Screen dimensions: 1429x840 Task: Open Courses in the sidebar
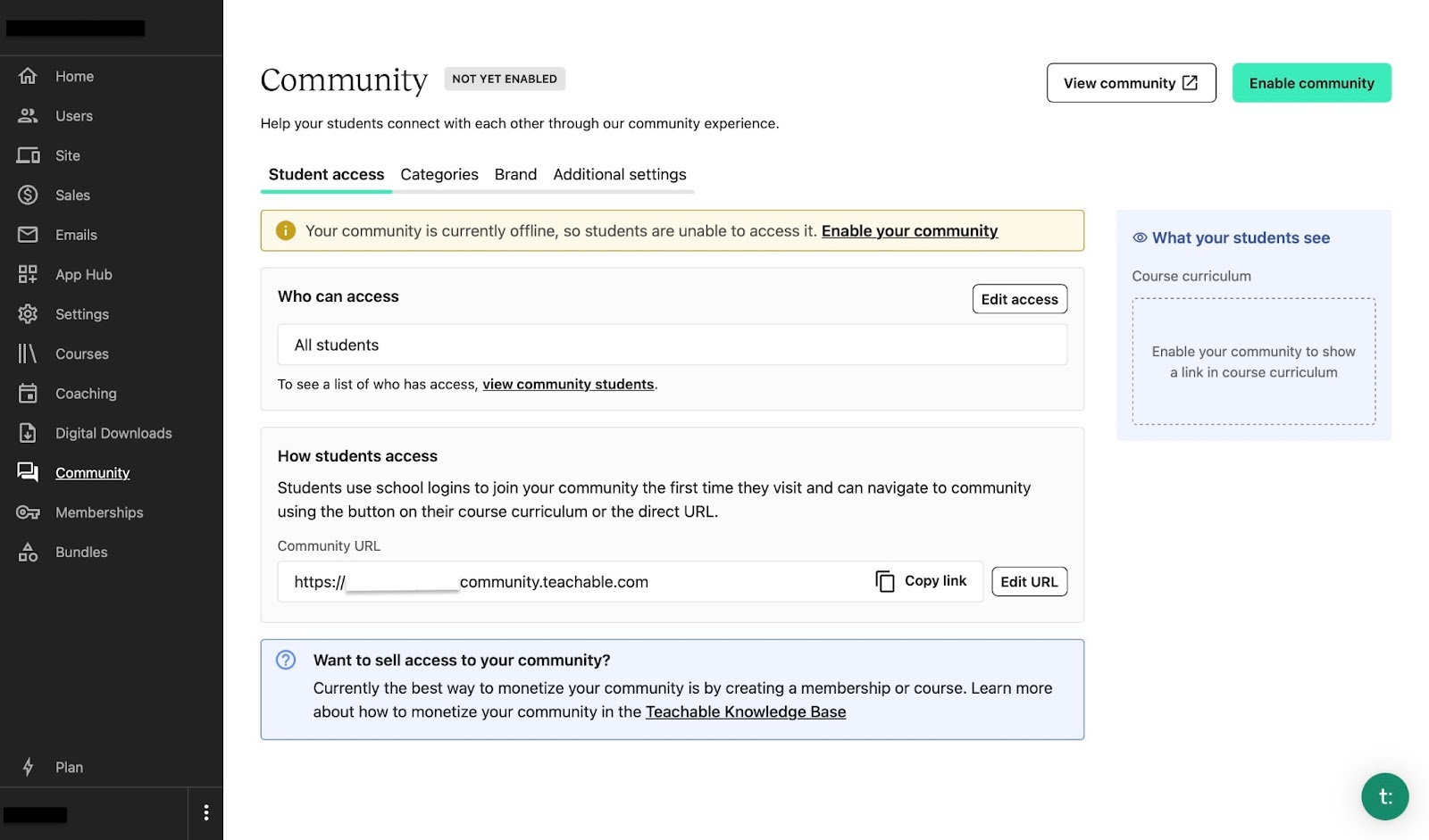[82, 353]
